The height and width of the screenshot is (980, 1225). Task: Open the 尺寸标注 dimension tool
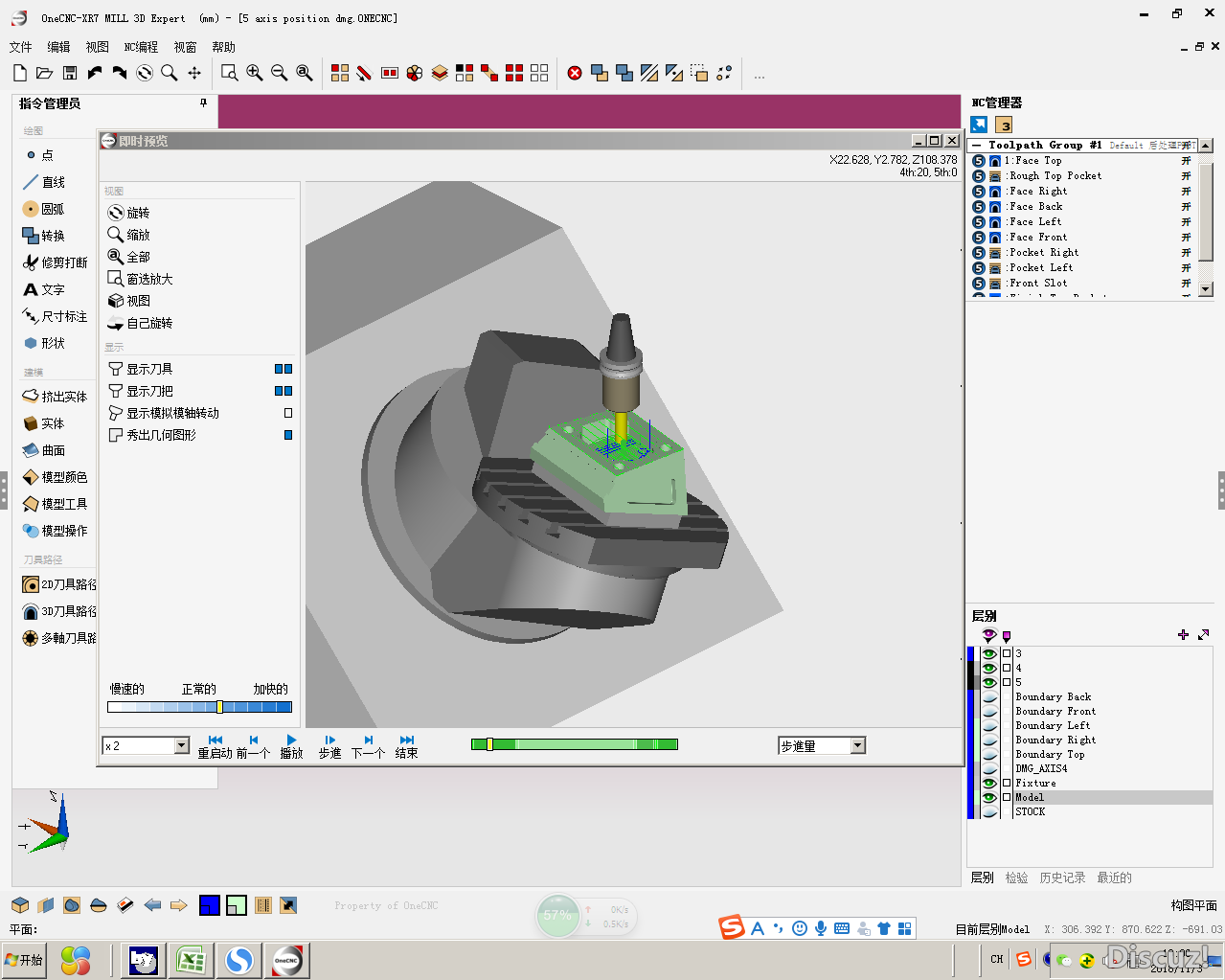(x=56, y=316)
